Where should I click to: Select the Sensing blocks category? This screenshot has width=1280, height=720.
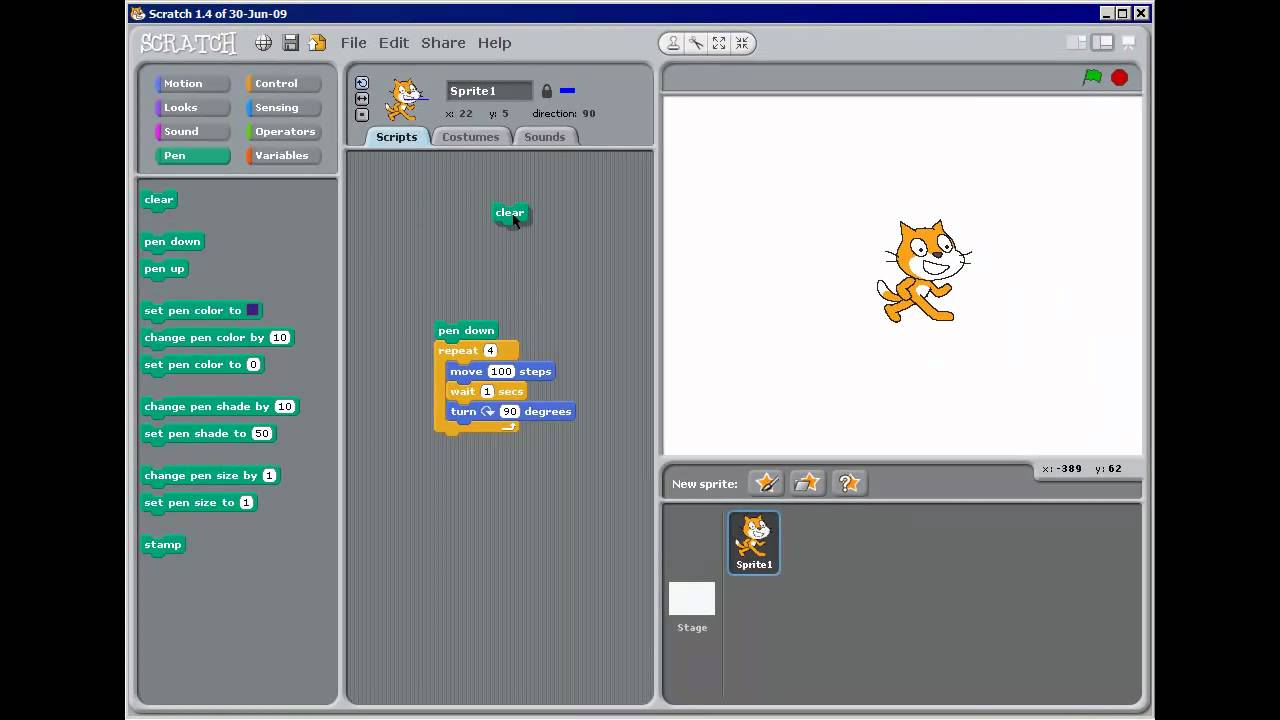[x=282, y=108]
